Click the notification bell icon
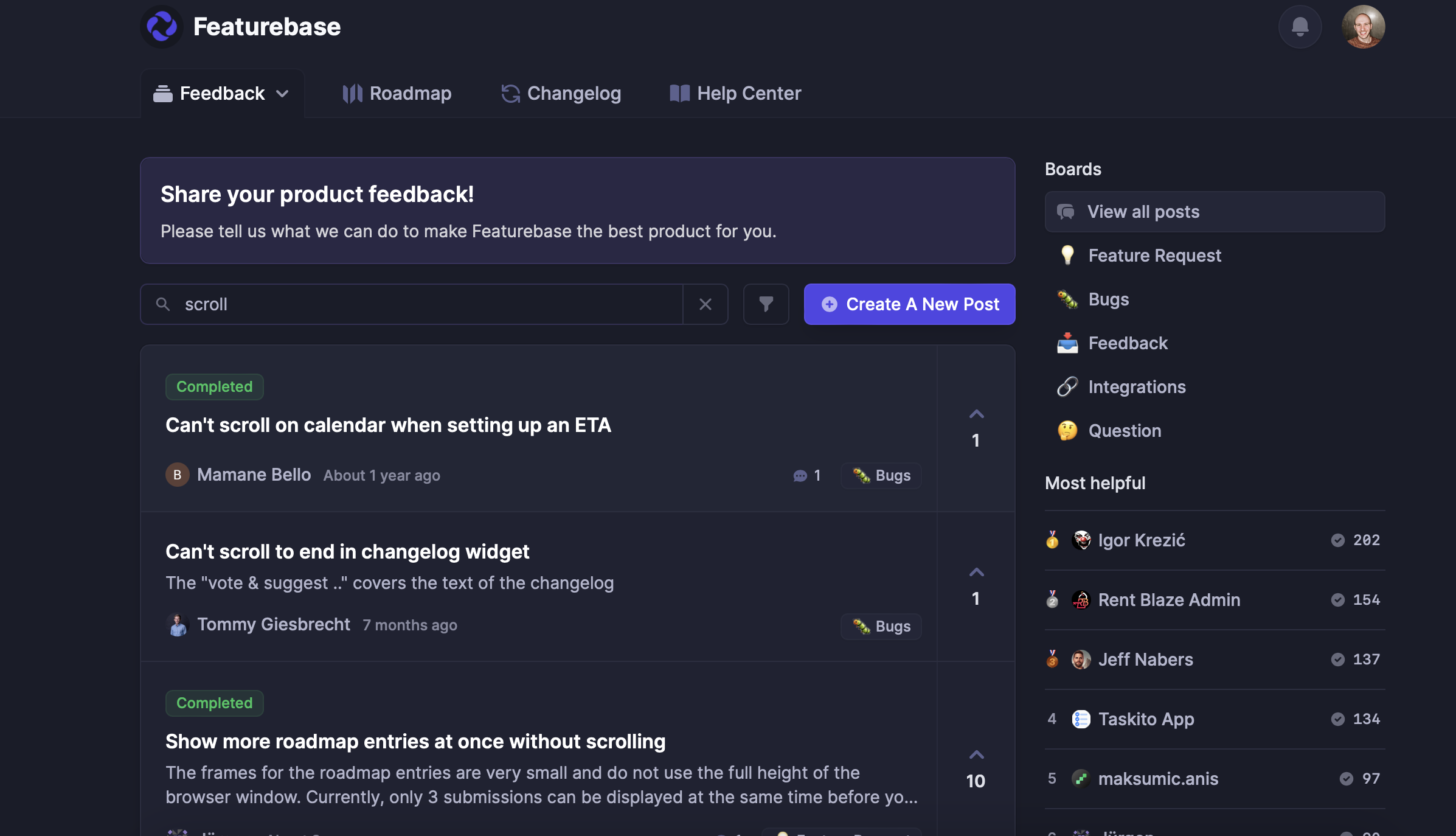1456x836 pixels. [x=1300, y=27]
